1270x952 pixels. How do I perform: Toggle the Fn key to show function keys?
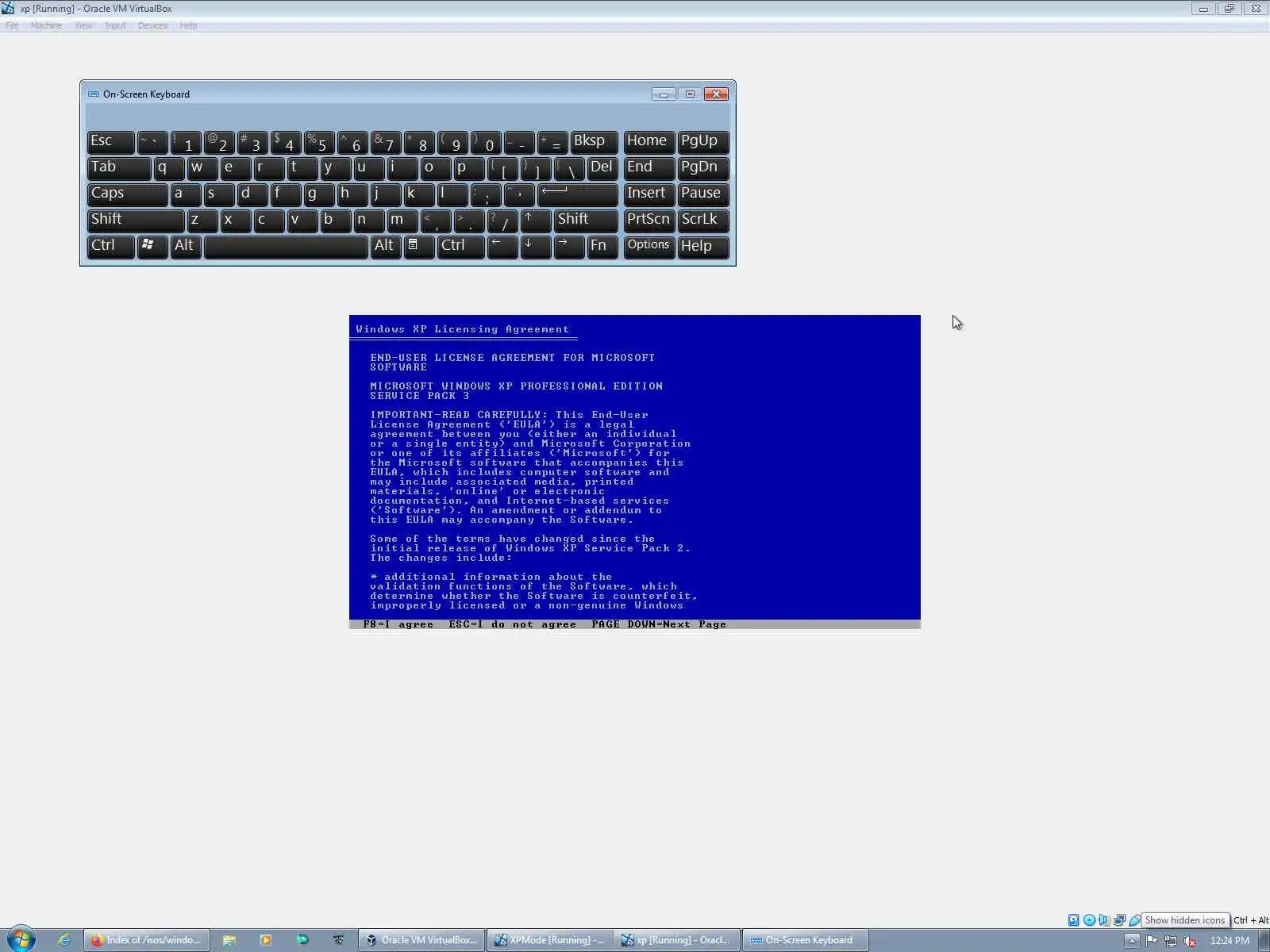[x=602, y=247]
